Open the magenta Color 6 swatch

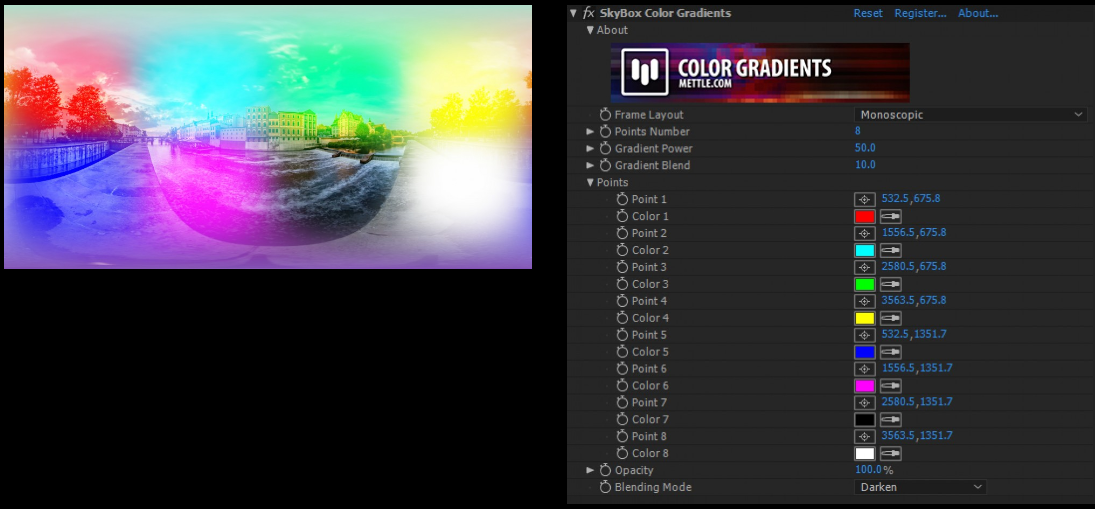(865, 386)
